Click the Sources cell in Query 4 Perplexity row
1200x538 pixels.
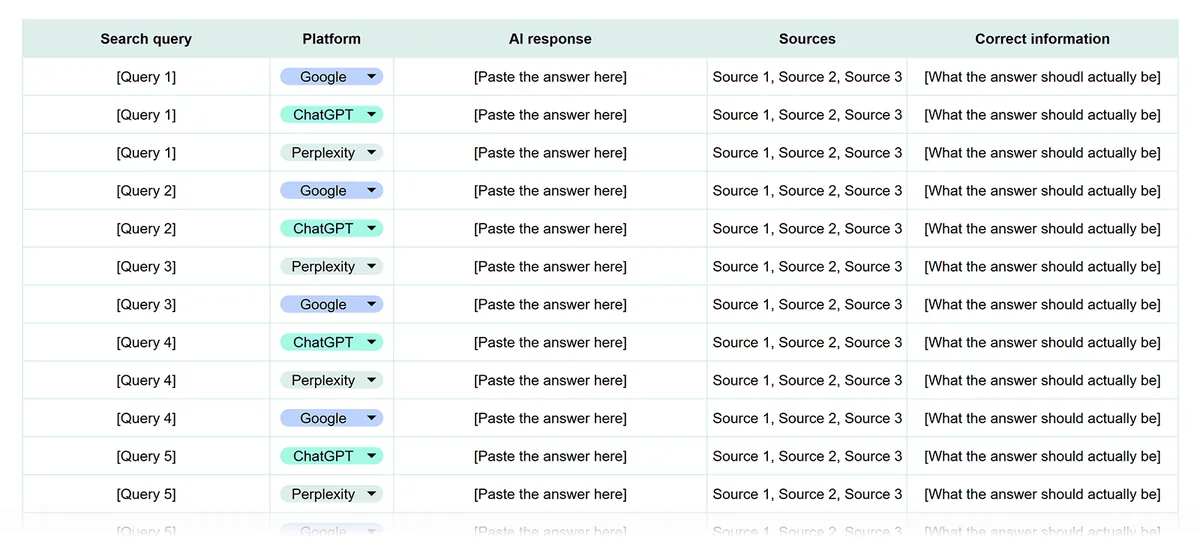807,381
